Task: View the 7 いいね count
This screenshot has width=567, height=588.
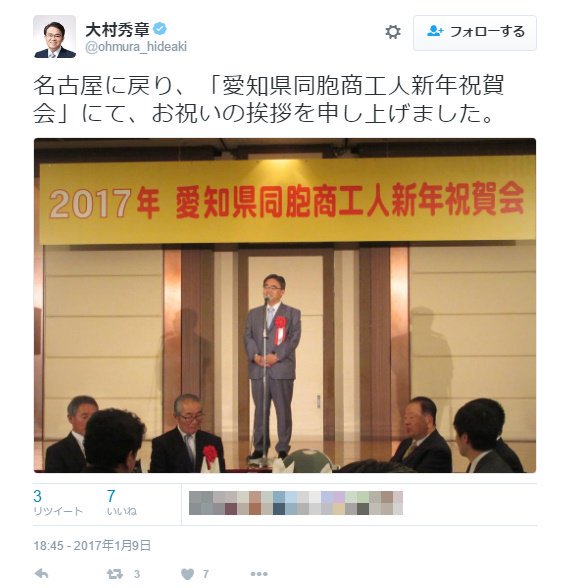Action: pos(122,503)
